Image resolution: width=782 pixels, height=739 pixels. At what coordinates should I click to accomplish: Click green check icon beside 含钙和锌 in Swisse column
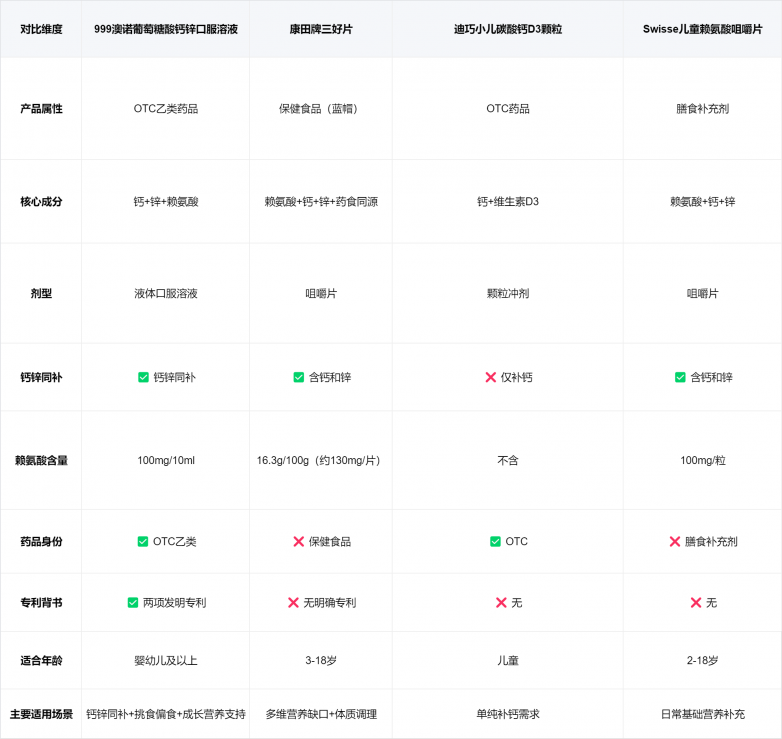click(x=680, y=377)
